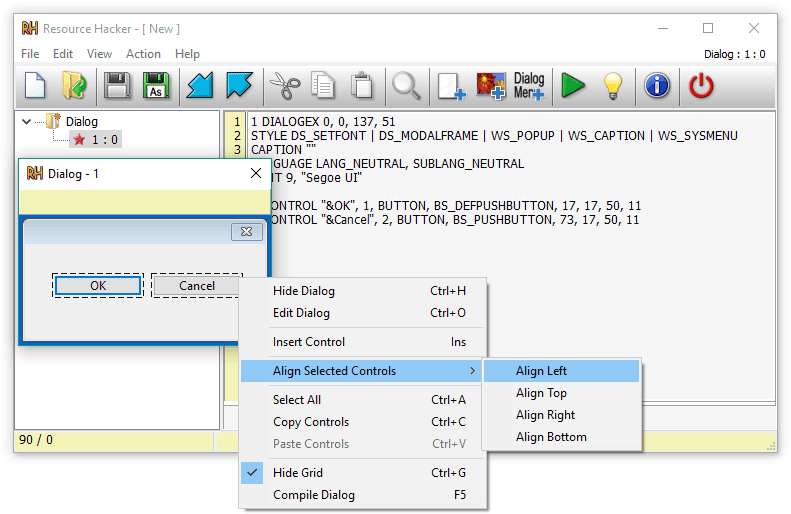This screenshot has height=514, width=791.
Task: Select Insert Control from context menu
Action: click(x=309, y=342)
